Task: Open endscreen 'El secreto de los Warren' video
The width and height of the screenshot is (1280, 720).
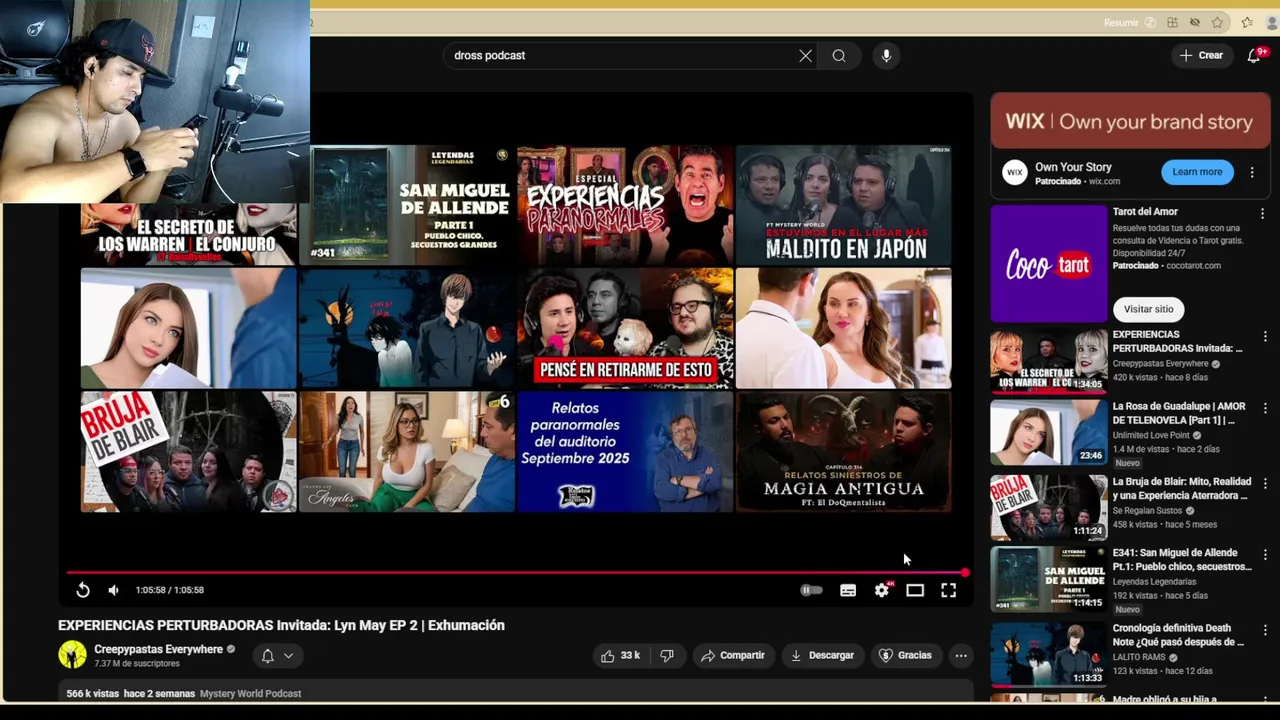Action: [189, 234]
